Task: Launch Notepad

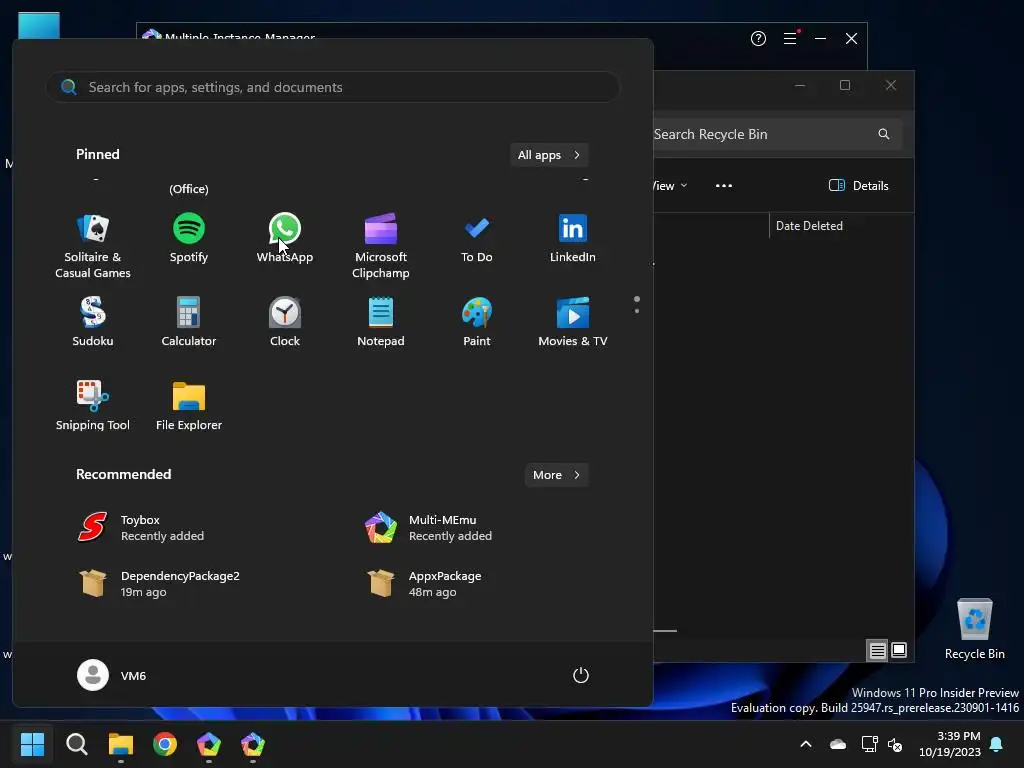Action: point(381,322)
